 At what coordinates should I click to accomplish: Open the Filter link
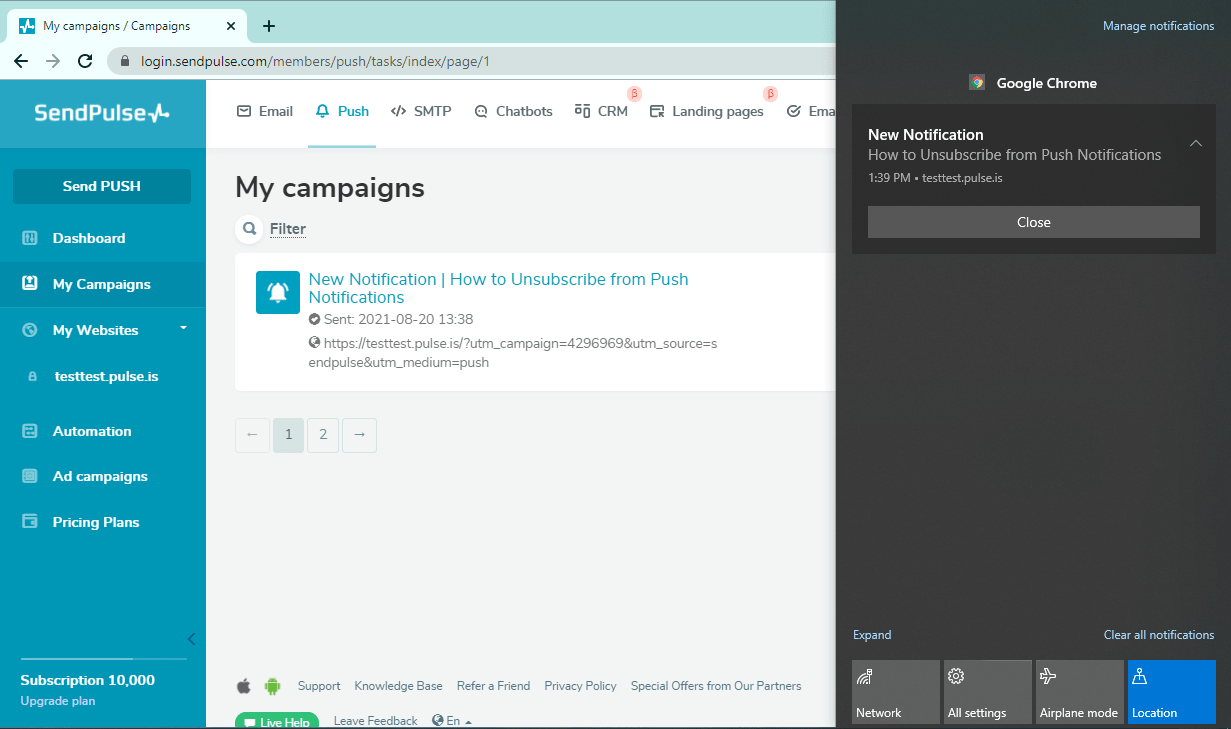288,229
